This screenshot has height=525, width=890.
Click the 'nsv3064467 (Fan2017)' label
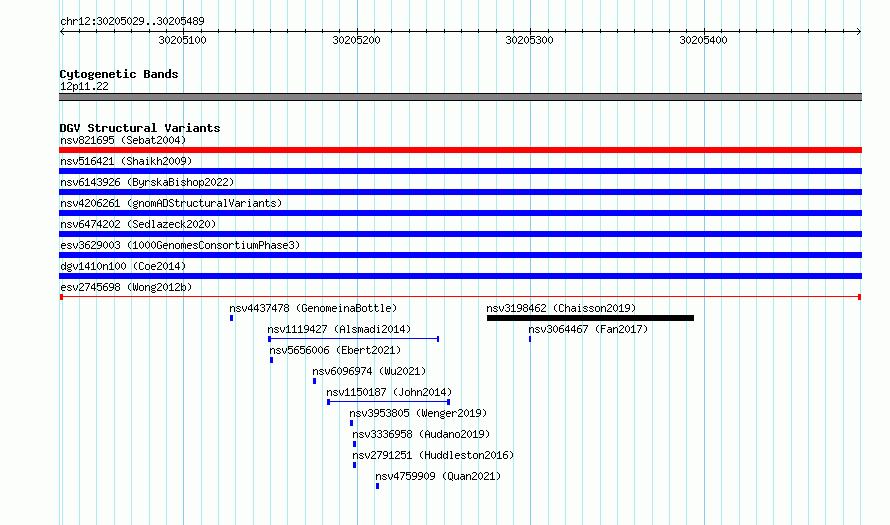pos(588,329)
